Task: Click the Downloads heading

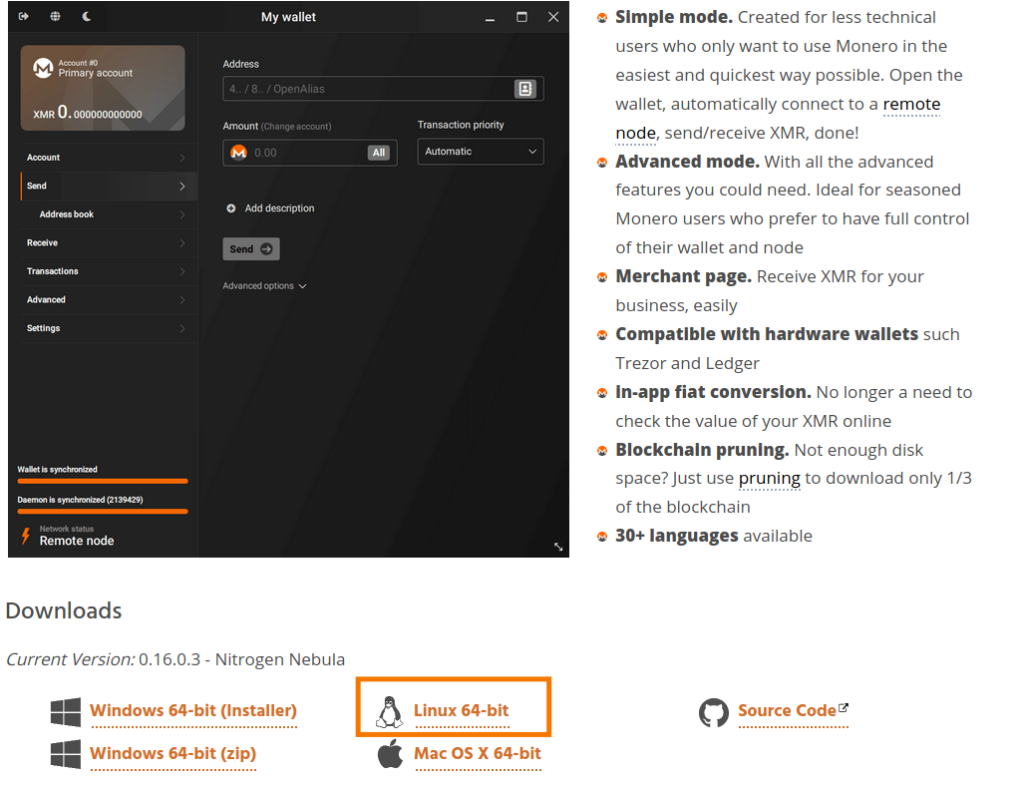Action: [63, 610]
